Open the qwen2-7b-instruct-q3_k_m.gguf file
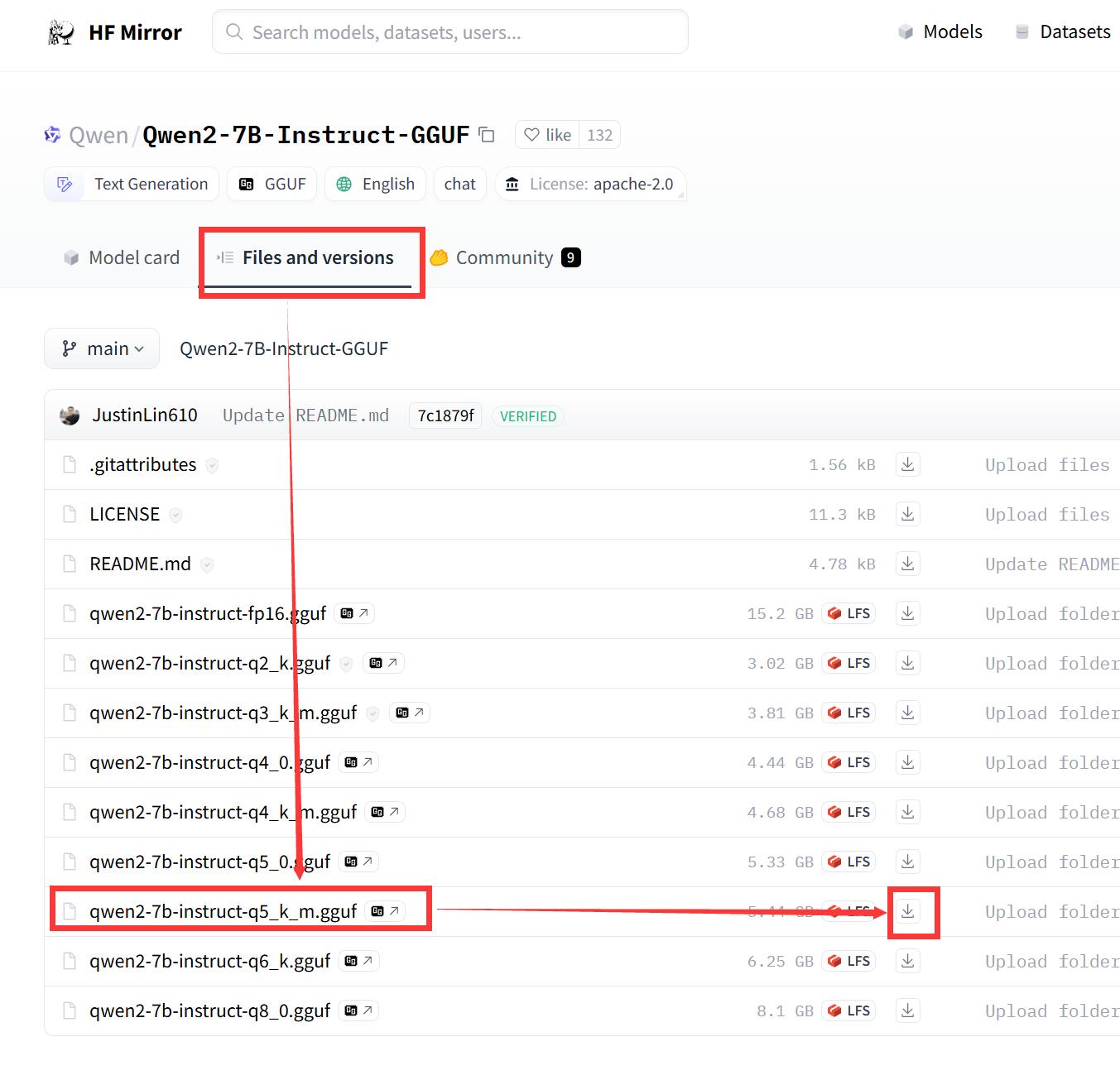 (223, 713)
